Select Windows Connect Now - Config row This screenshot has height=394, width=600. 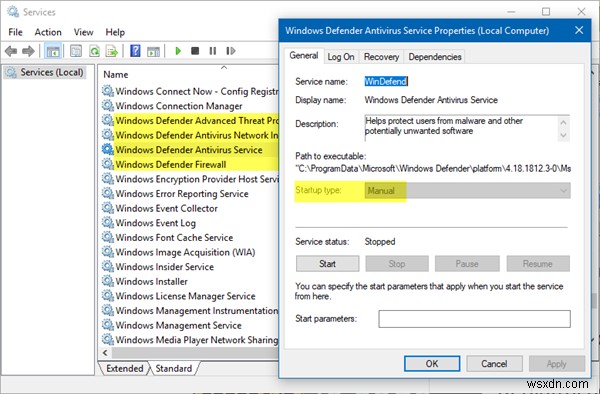click(x=190, y=91)
